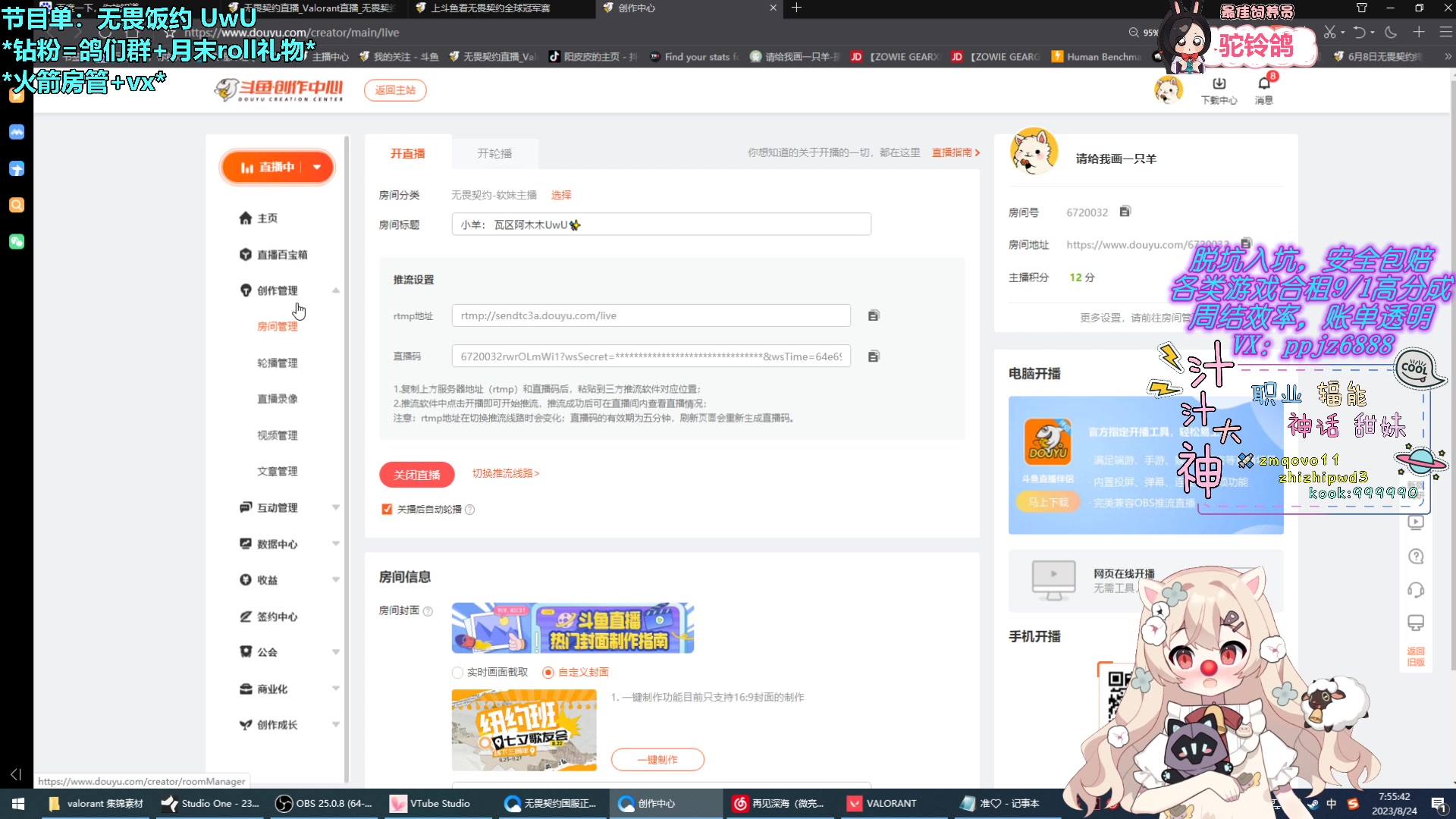Click the help icon next to 关播后自动轮播
Viewport: 1456px width, 819px height.
coord(469,510)
